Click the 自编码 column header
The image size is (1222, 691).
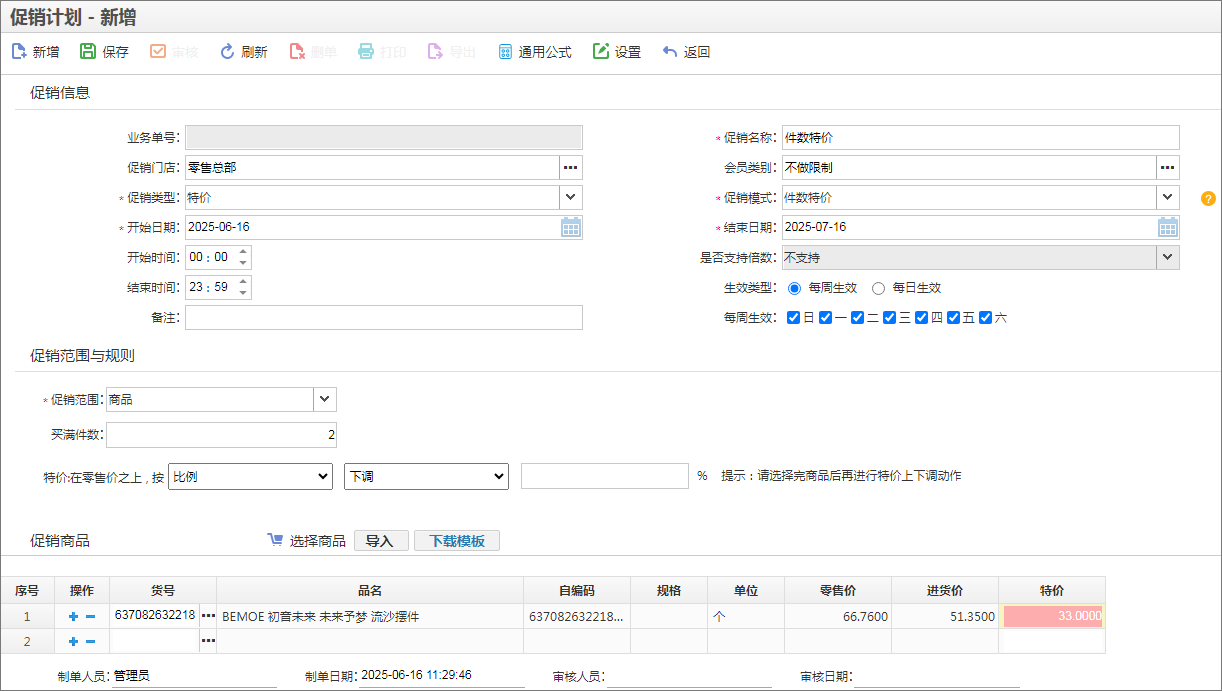[x=577, y=590]
